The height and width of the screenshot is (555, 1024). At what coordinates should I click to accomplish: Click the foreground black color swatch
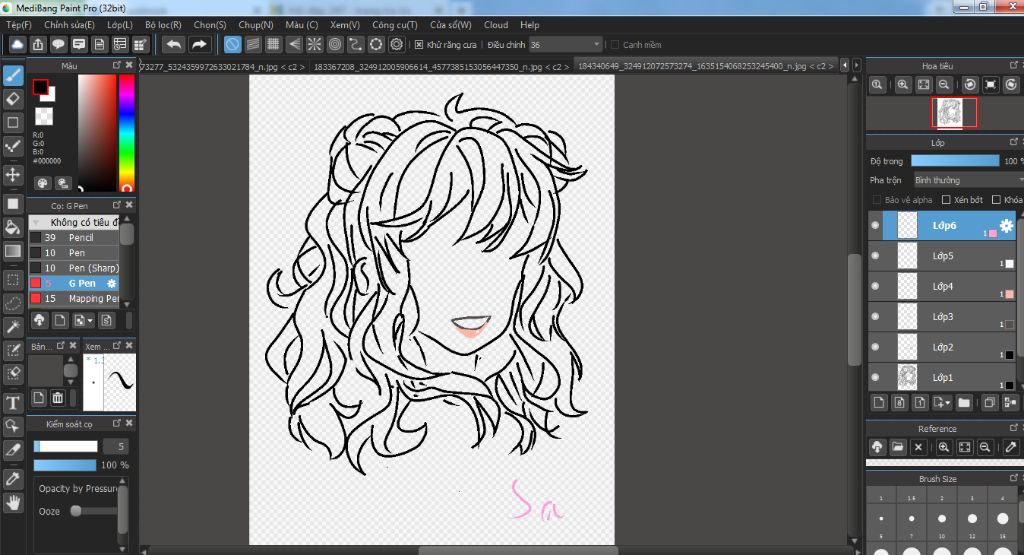pos(40,87)
